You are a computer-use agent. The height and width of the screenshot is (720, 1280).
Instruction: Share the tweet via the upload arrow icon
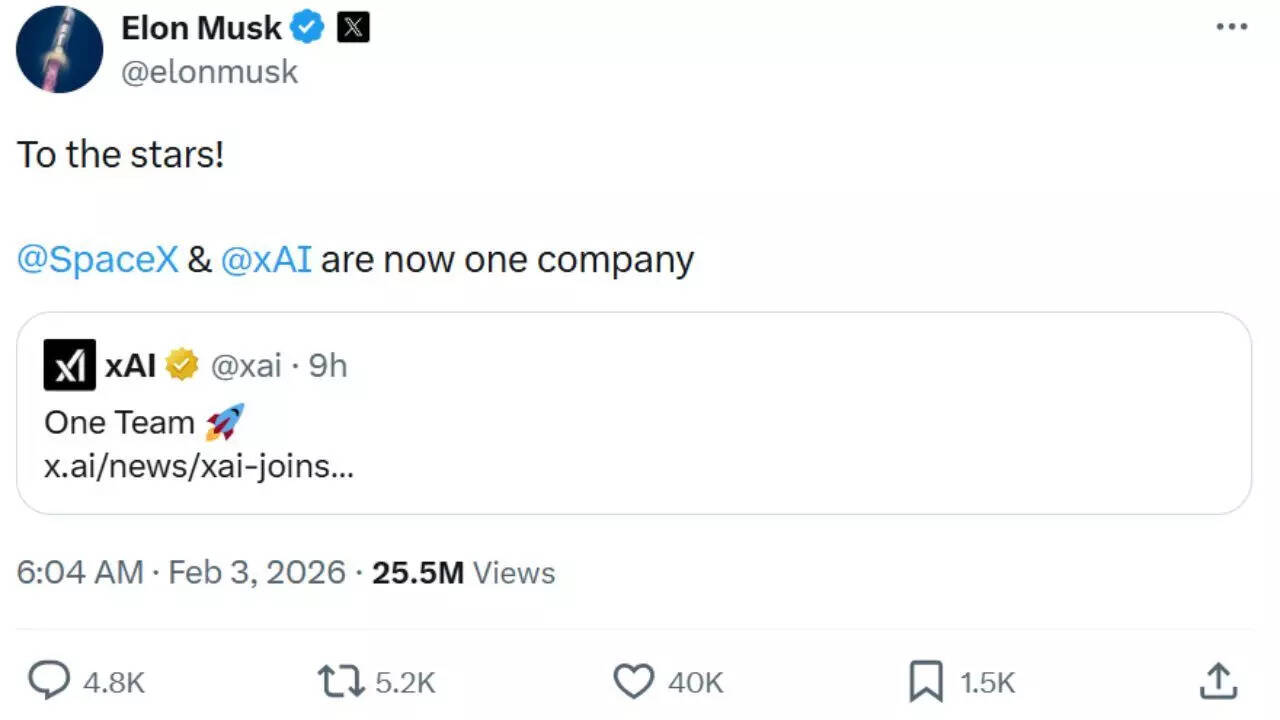tap(1217, 682)
